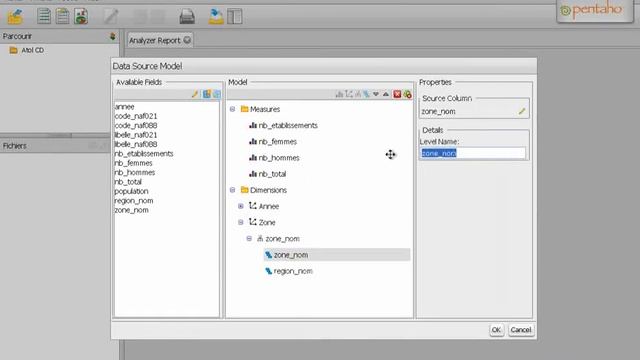The height and width of the screenshot is (360, 640).
Task: Click the add dimension icon in Model toolbar
Action: (349, 94)
